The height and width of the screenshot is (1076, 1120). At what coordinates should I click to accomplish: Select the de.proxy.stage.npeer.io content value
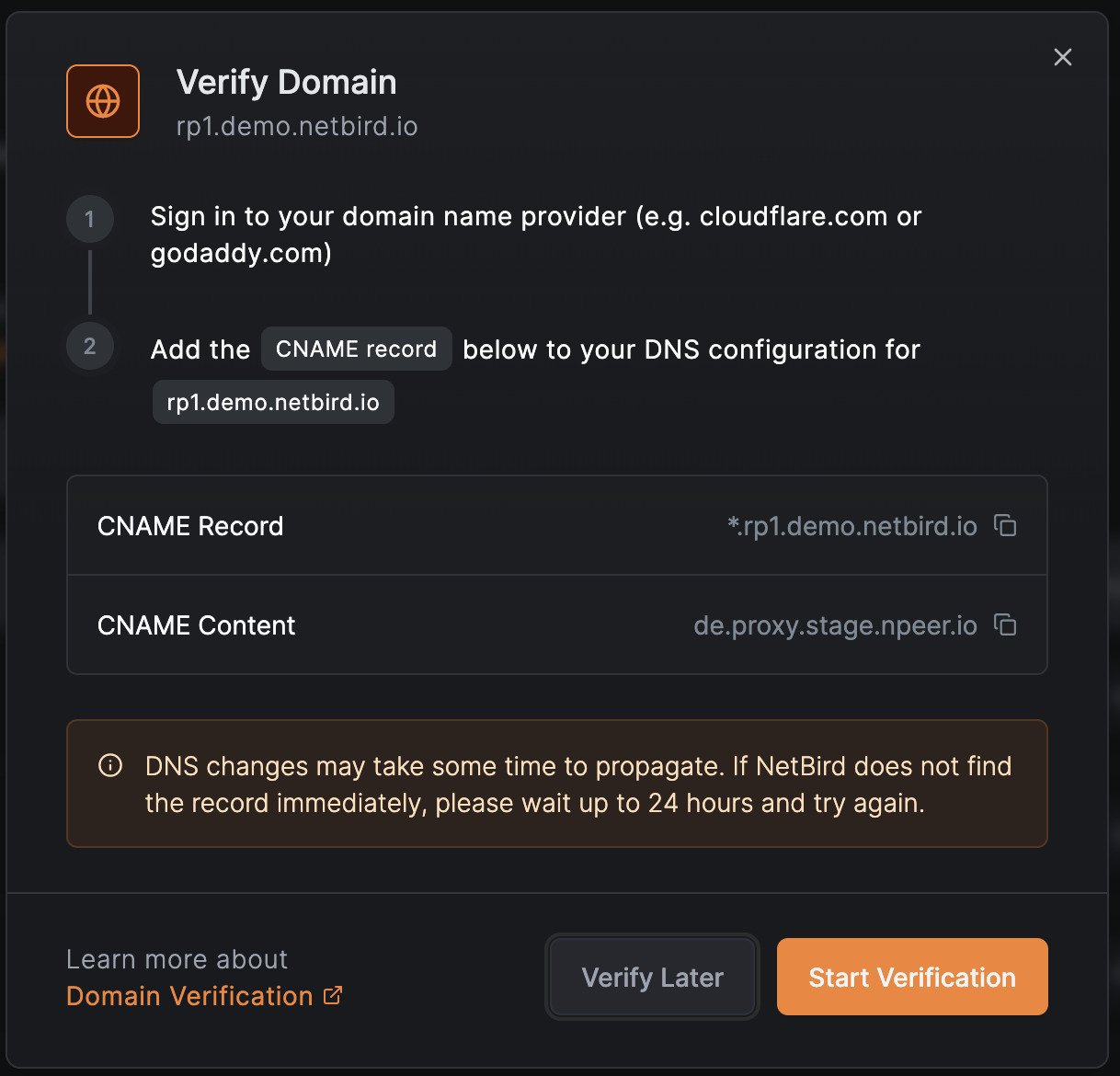point(835,625)
